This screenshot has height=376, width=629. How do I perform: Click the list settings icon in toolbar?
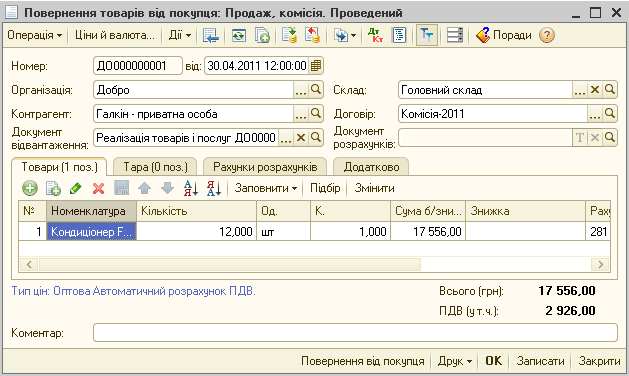click(x=455, y=35)
